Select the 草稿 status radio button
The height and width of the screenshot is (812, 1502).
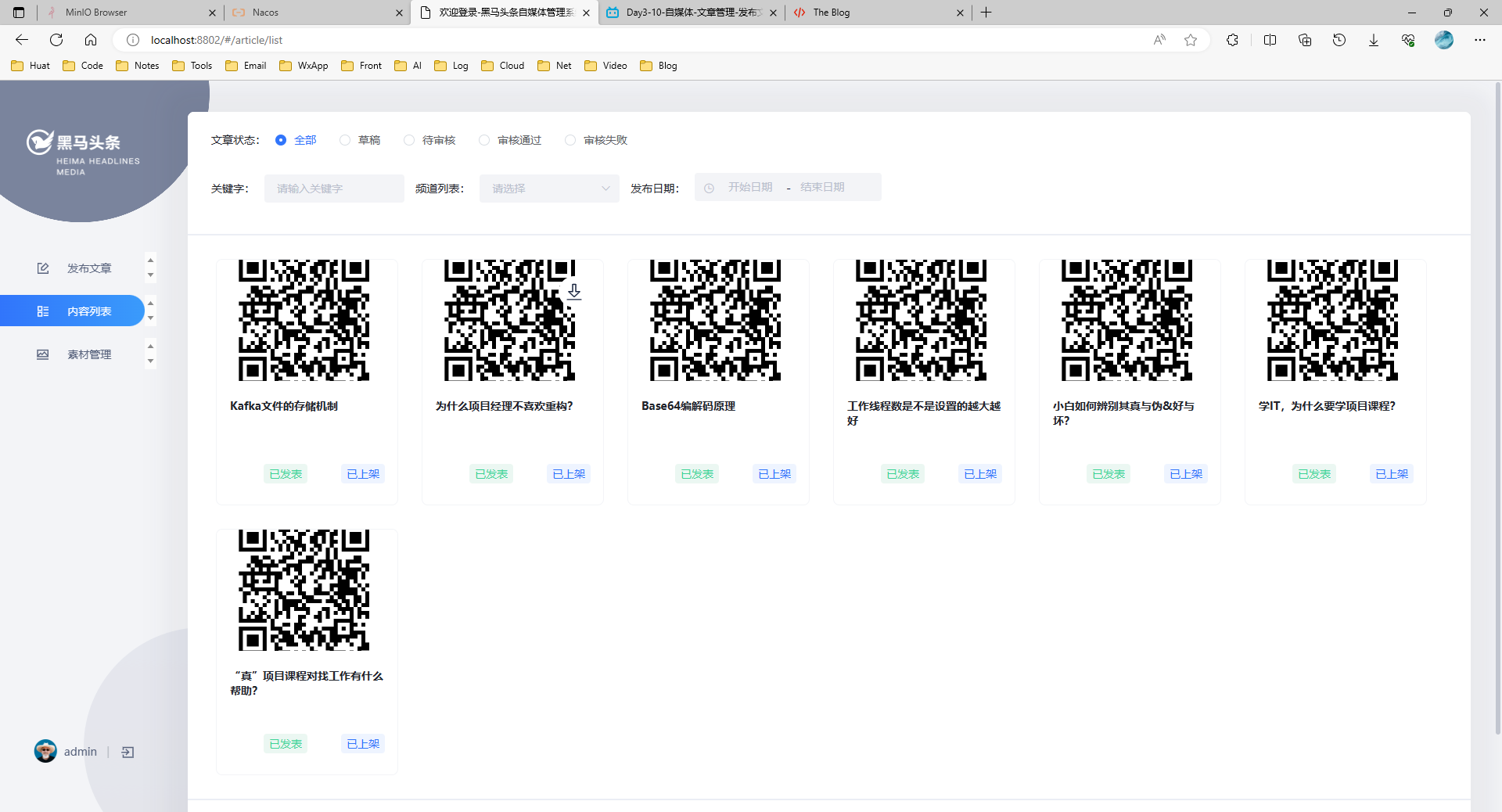click(345, 140)
